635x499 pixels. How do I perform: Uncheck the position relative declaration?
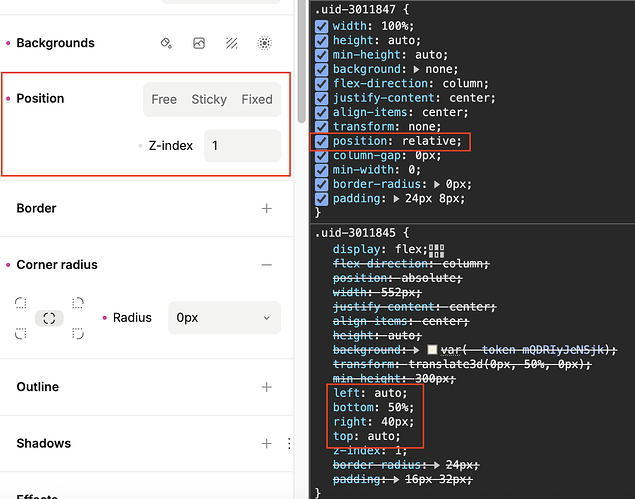tap(321, 141)
